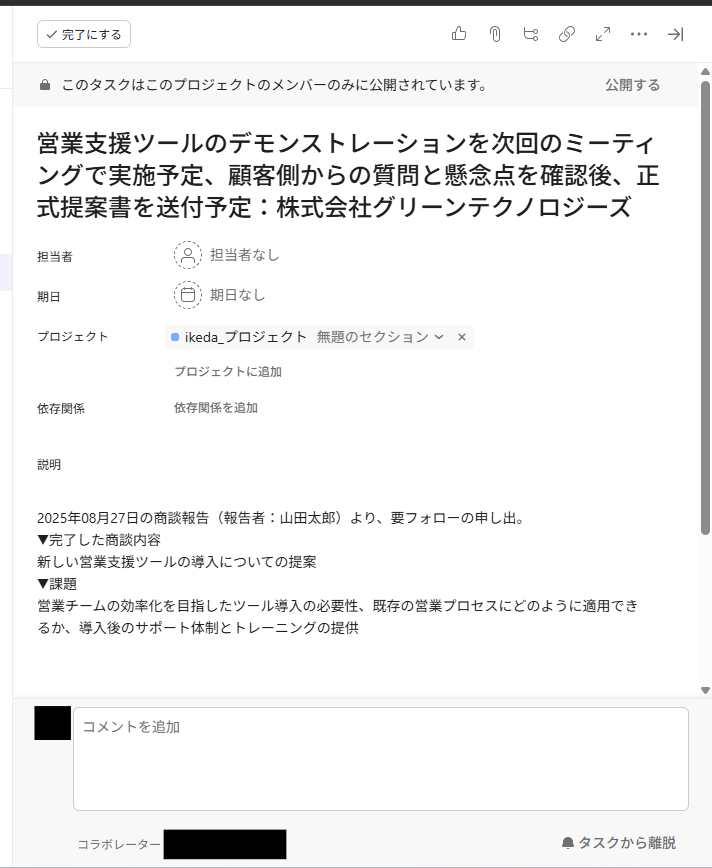Expand the 無題のセクション section dropdown

tap(380, 337)
